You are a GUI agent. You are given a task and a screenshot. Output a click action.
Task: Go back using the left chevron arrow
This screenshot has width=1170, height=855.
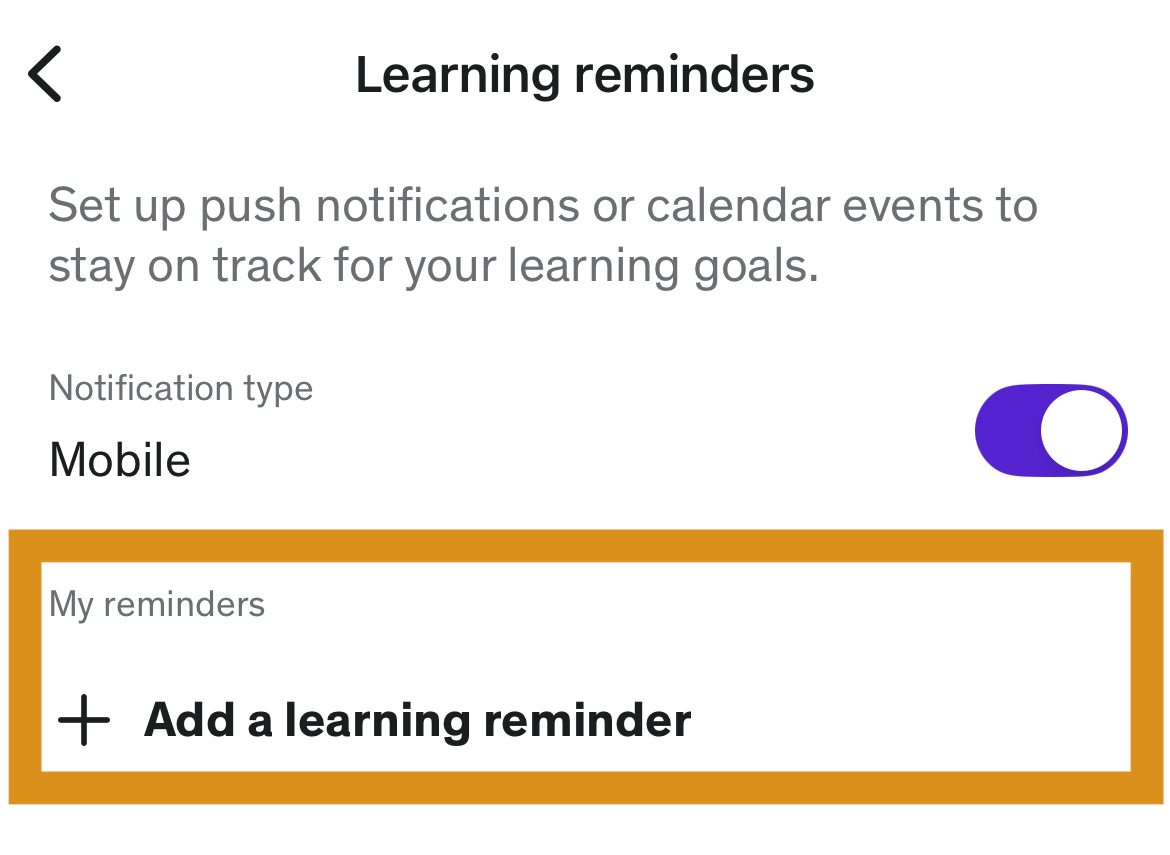coord(45,74)
